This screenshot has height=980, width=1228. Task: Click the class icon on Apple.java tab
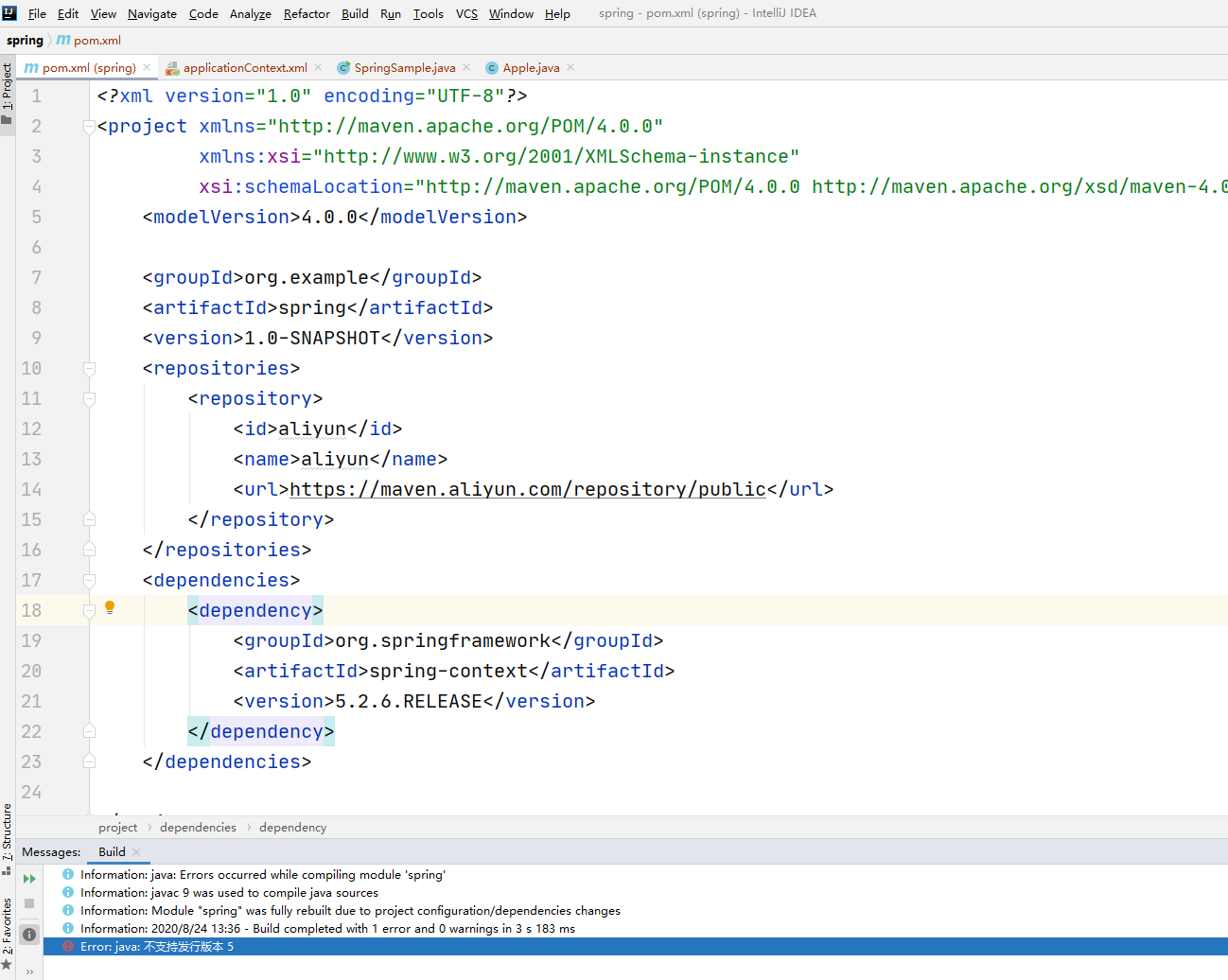point(492,68)
